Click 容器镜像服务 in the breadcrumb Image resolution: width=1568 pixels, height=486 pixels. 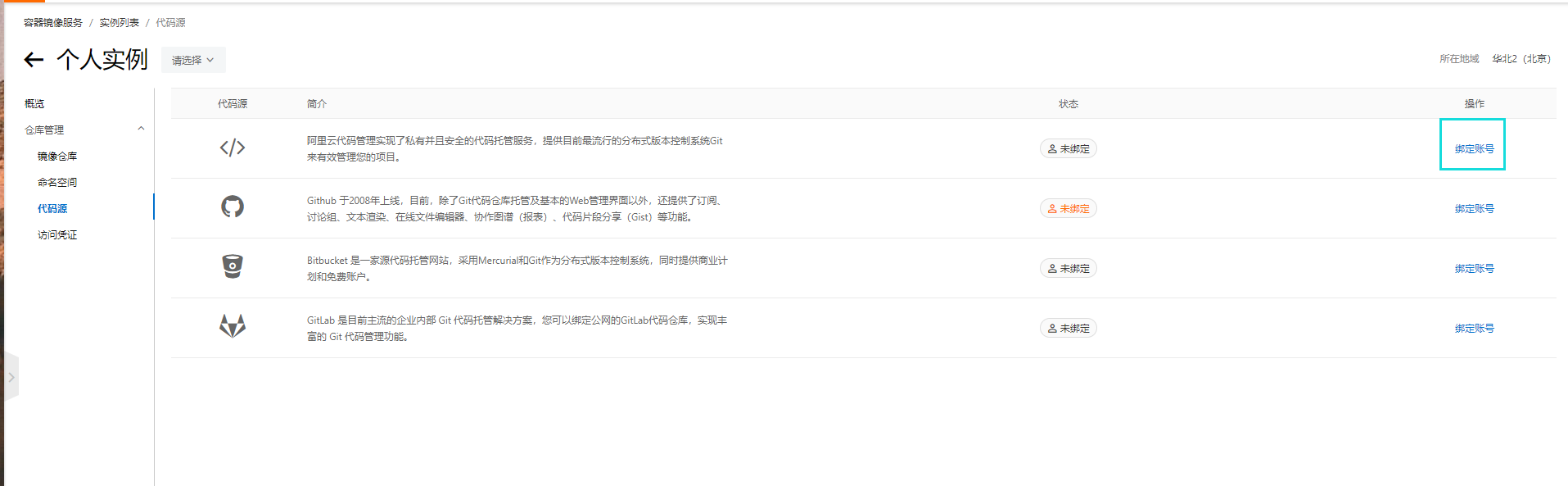point(53,23)
